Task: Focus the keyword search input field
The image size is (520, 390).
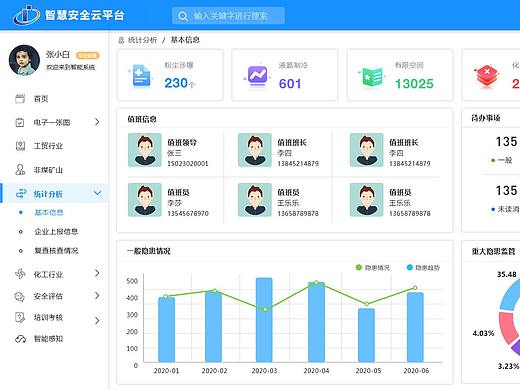Action: [x=228, y=16]
